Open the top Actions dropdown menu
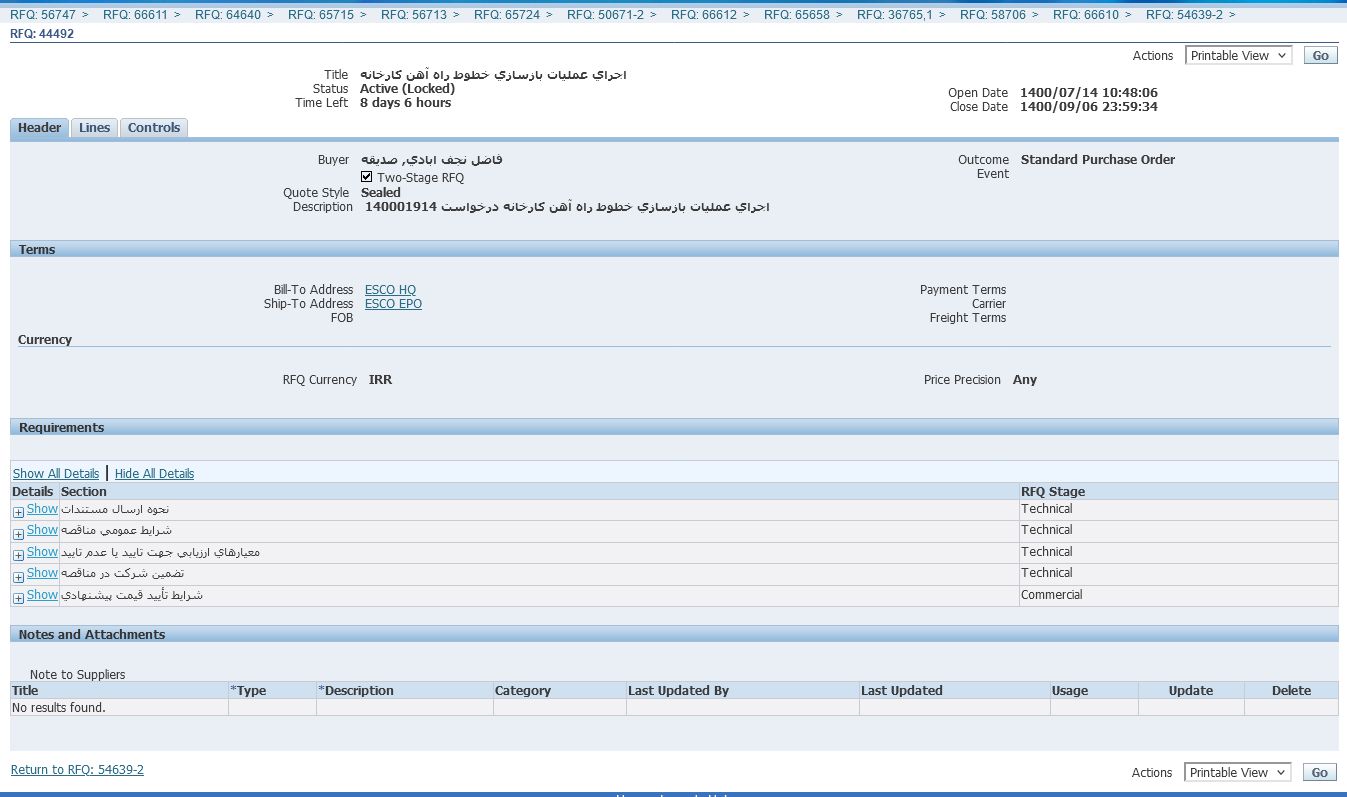The height and width of the screenshot is (797, 1347). click(x=1238, y=56)
